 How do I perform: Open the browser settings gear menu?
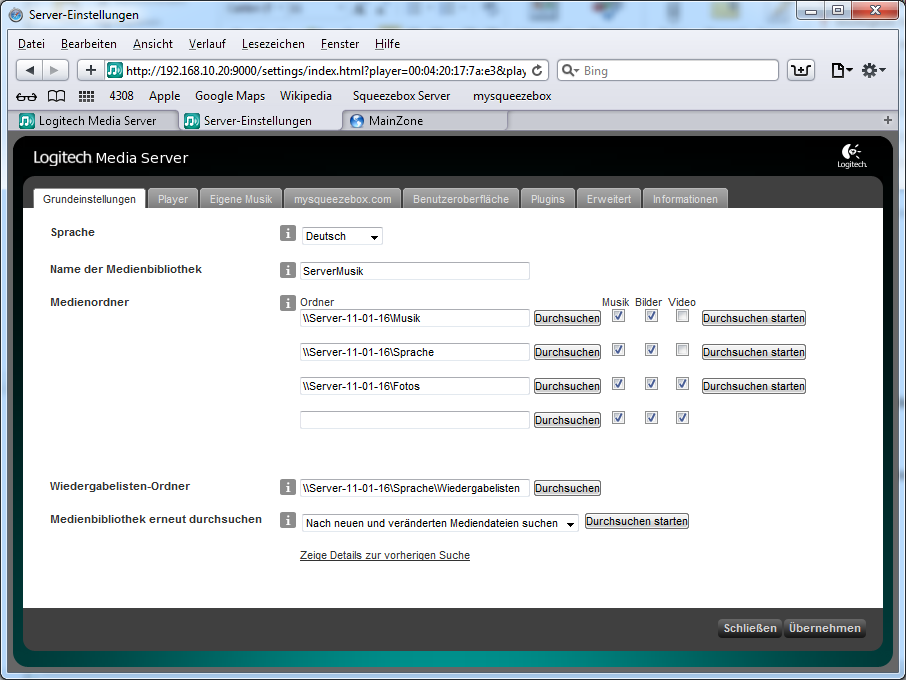coord(872,70)
